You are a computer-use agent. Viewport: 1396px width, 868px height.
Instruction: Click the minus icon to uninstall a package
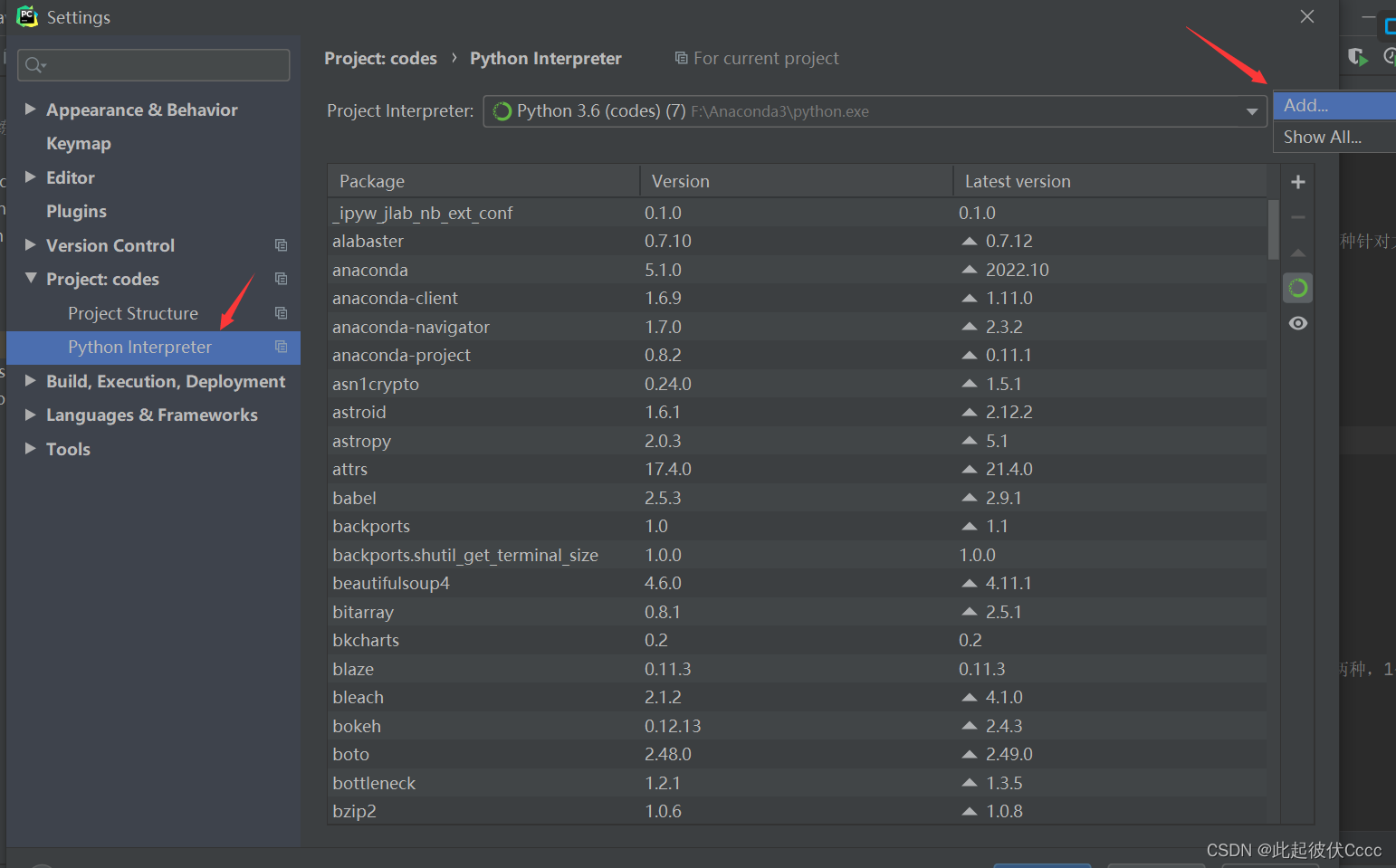1297,217
